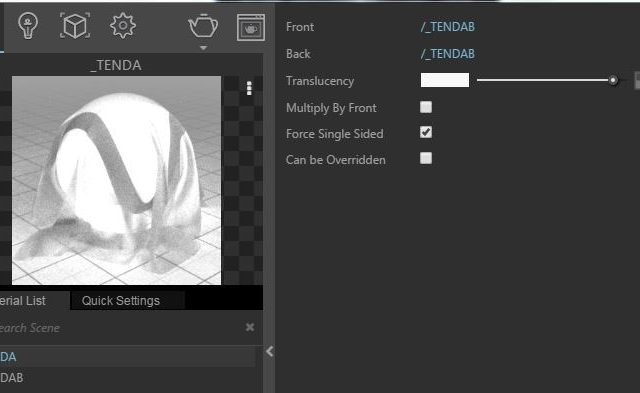640x393 pixels.
Task: Open the Back material link /_TENDAB
Action: click(448, 54)
